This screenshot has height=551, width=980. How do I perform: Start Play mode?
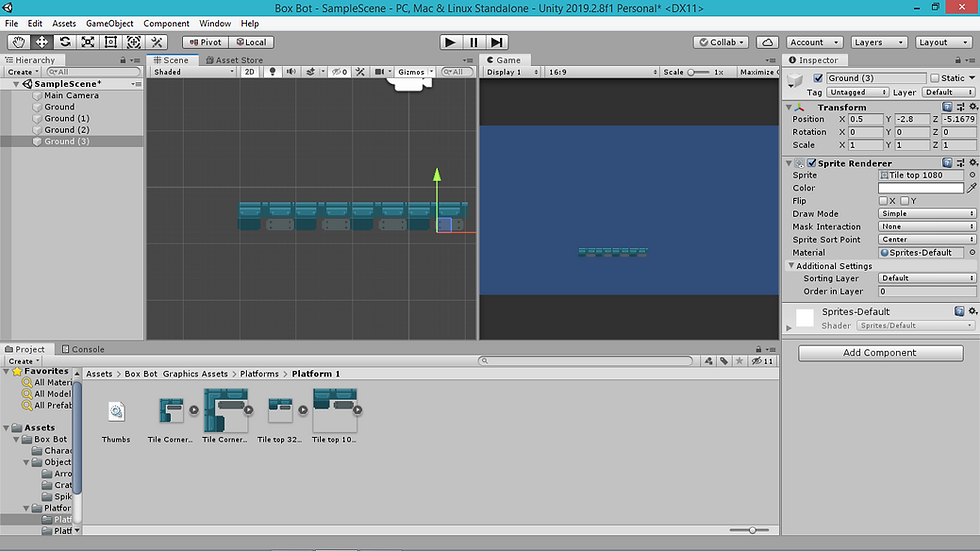[x=450, y=42]
